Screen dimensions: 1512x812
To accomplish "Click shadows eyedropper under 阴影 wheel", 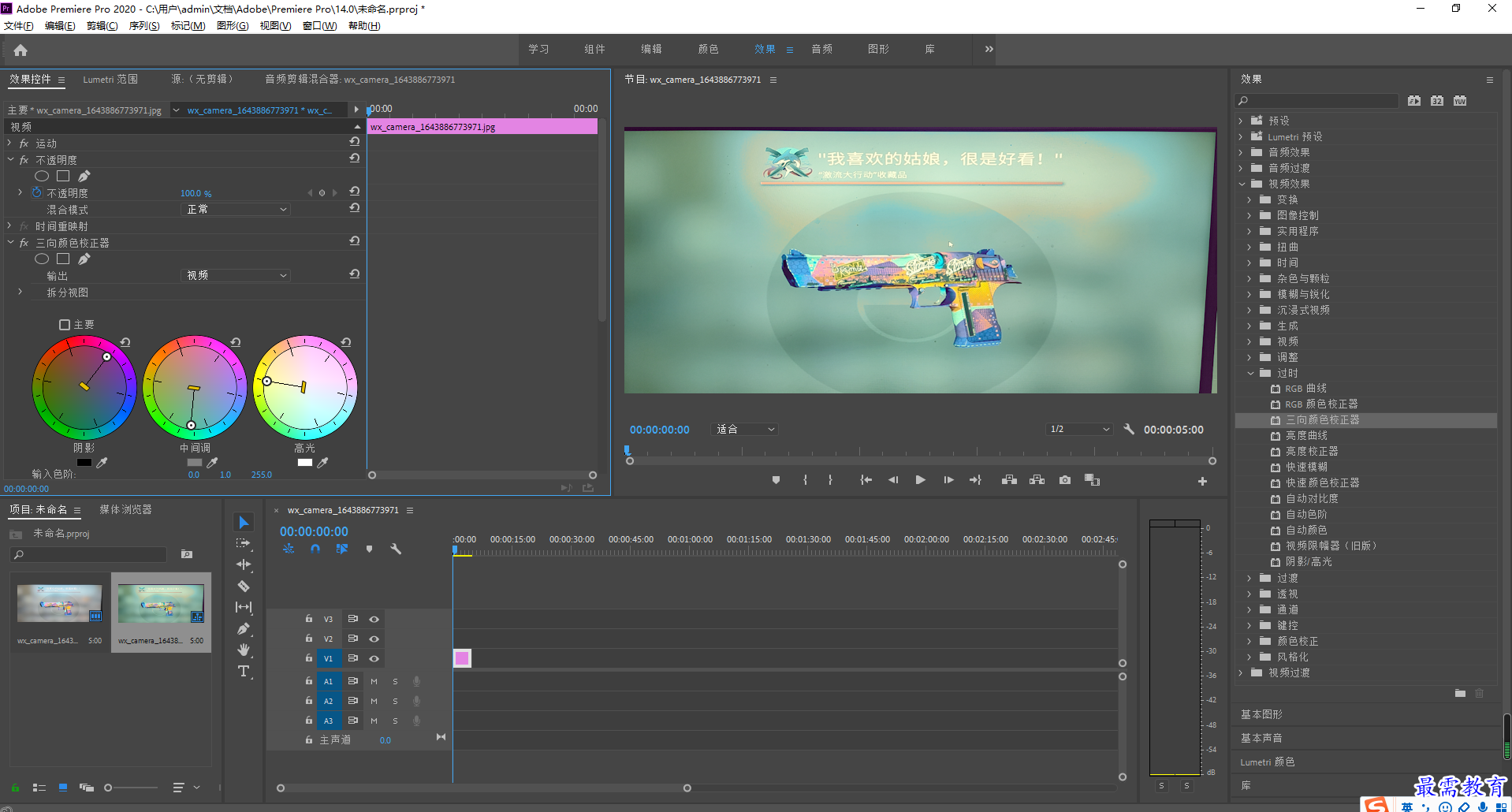I will [x=102, y=463].
